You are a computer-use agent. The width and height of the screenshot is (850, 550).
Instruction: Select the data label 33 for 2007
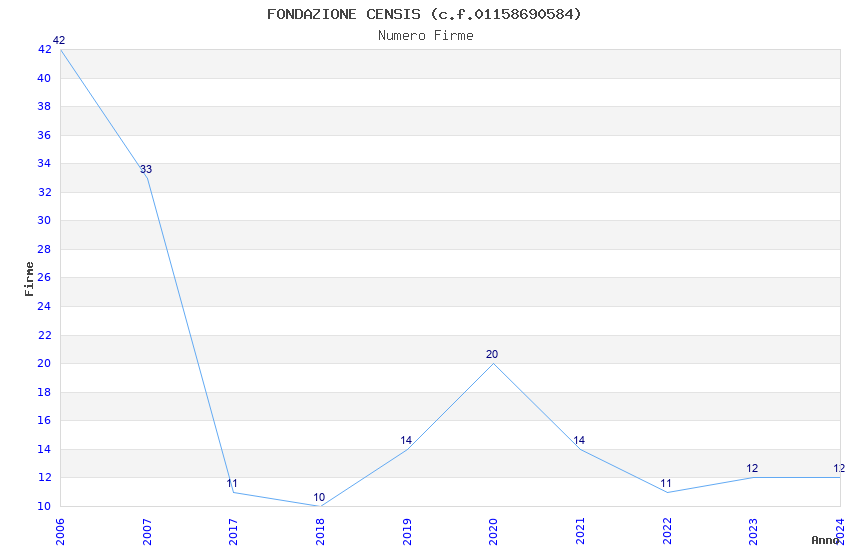(x=146, y=169)
